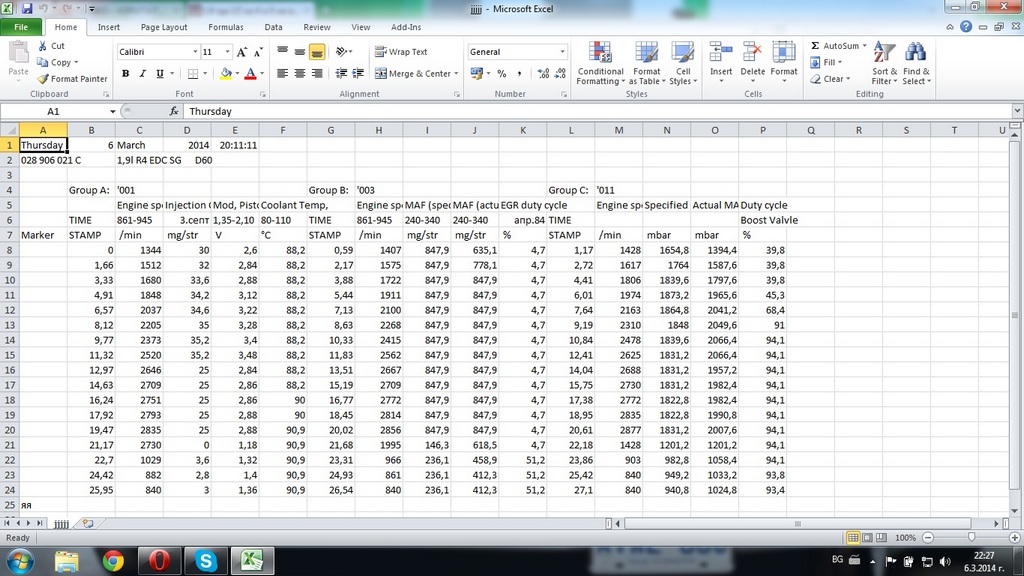
Task: Click the Find & Select binoculars icon
Action: coord(915,53)
